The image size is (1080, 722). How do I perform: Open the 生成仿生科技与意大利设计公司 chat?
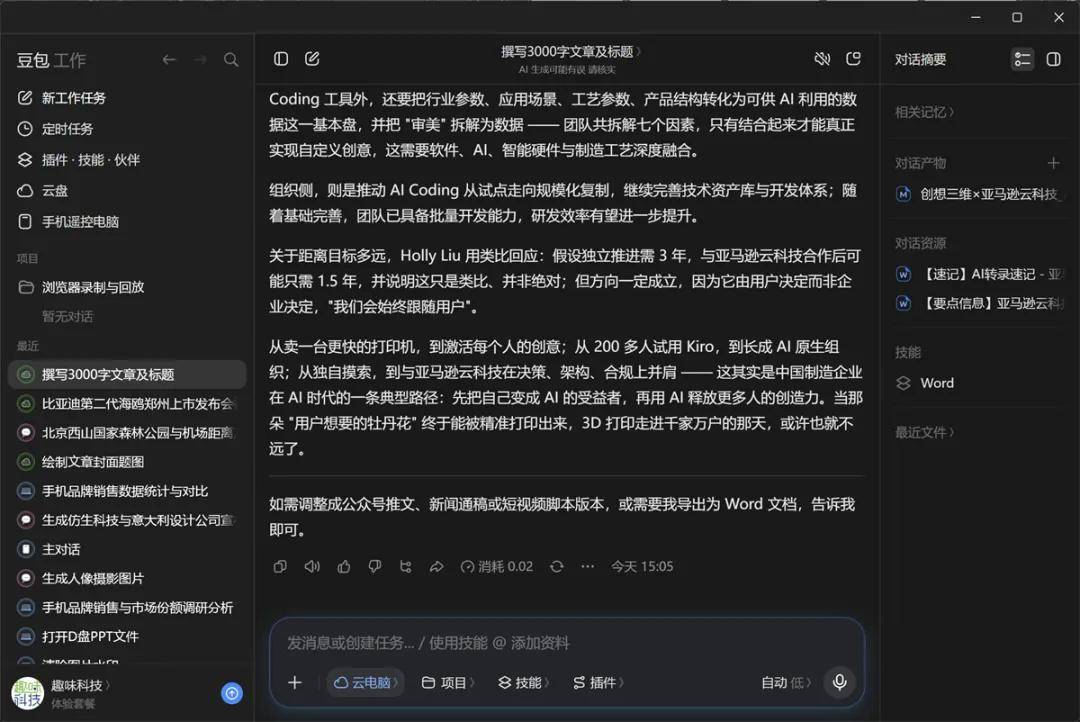point(127,520)
